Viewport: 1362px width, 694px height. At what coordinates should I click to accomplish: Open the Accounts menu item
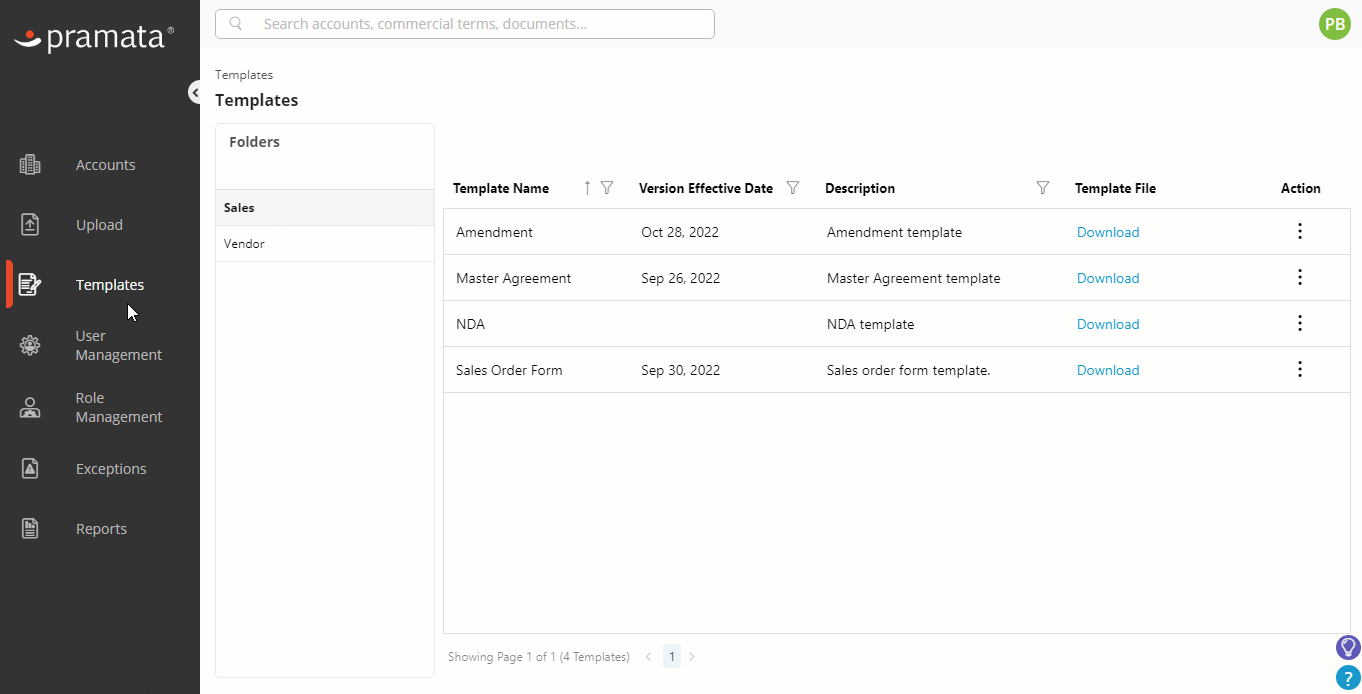[x=105, y=165]
